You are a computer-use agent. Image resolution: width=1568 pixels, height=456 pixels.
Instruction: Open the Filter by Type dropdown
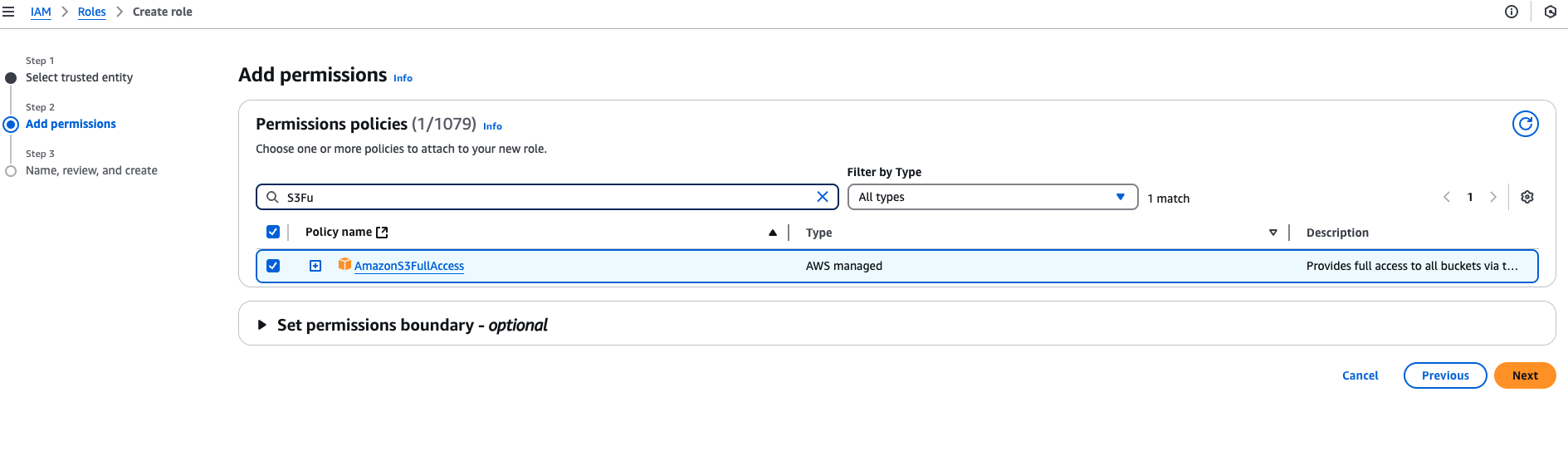pos(992,197)
